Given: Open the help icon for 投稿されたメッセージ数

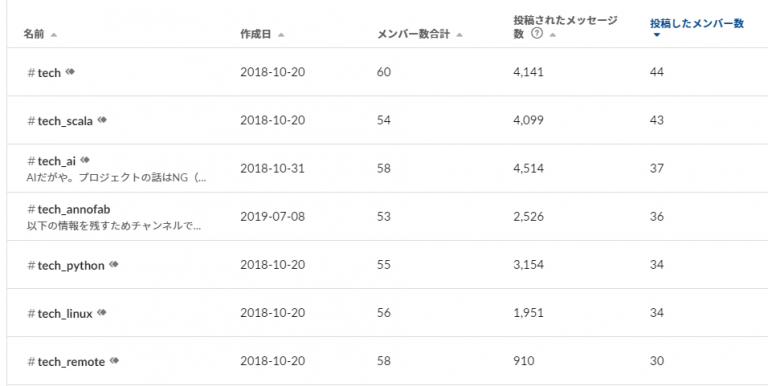Looking at the screenshot, I should (x=537, y=34).
